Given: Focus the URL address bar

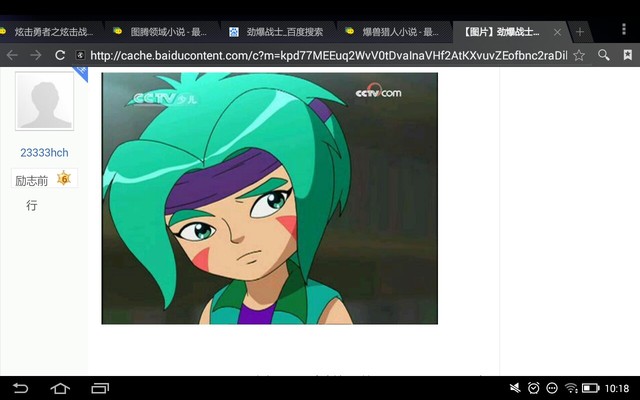Looking at the screenshot, I should pos(329,55).
